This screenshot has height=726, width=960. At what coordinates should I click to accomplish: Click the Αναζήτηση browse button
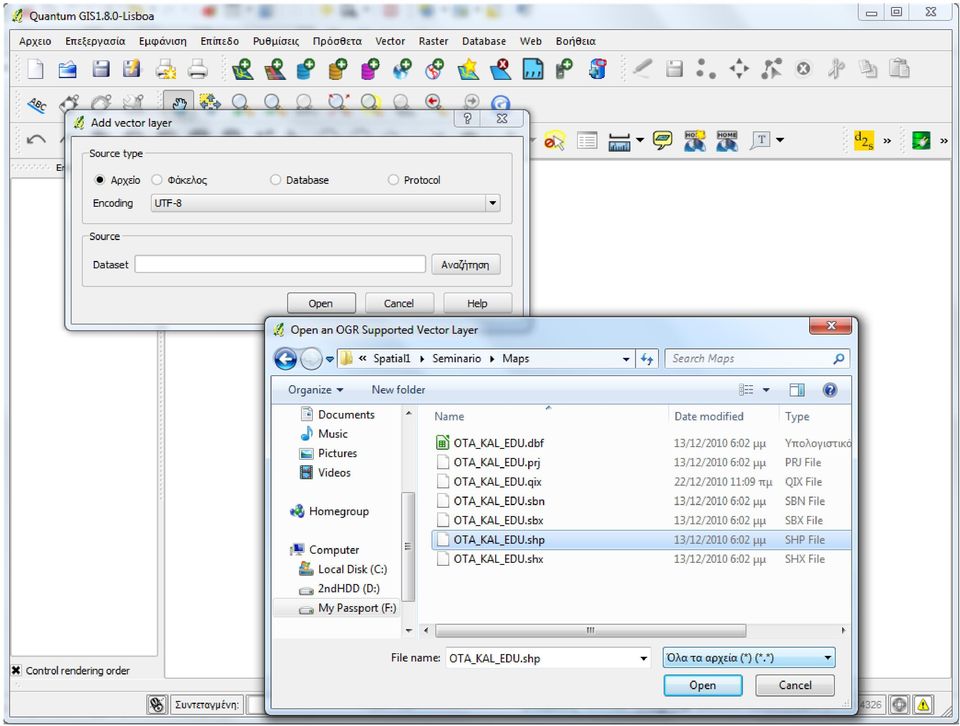point(465,264)
